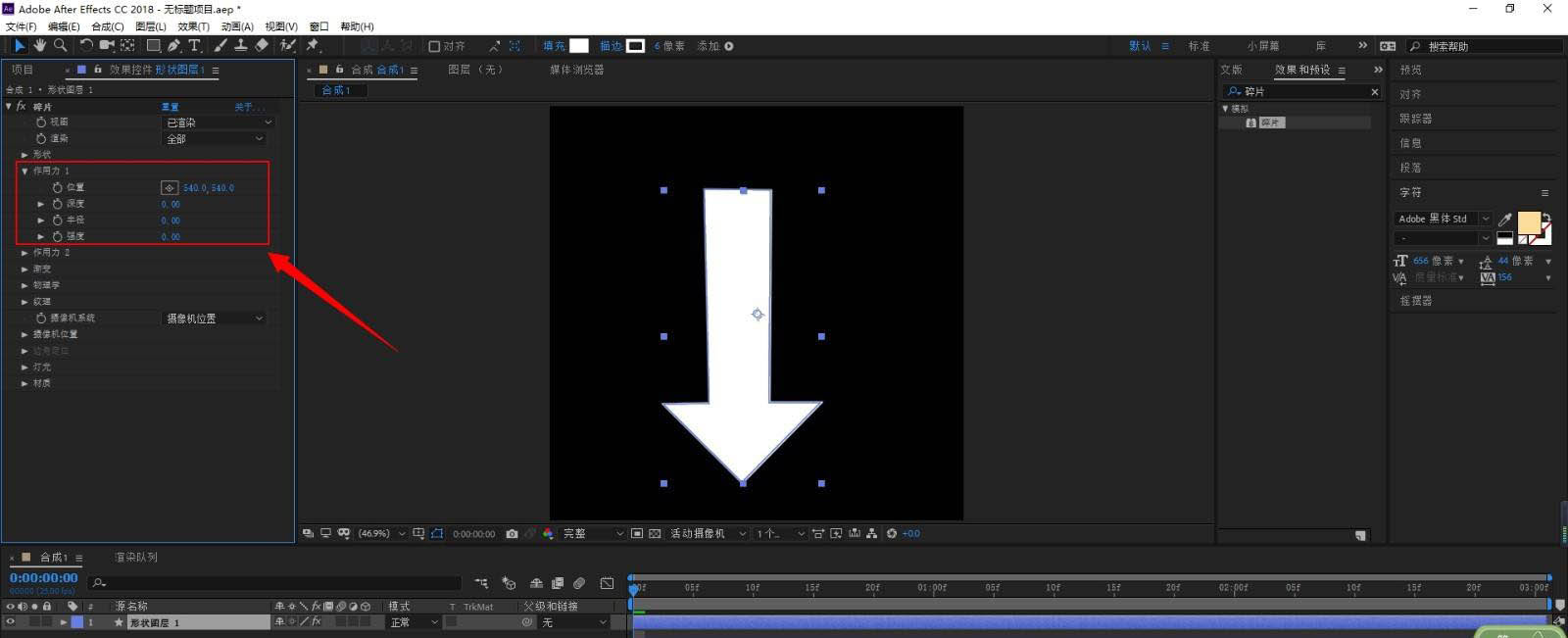Click the position crosshair picker for 作用力 1

(x=170, y=187)
